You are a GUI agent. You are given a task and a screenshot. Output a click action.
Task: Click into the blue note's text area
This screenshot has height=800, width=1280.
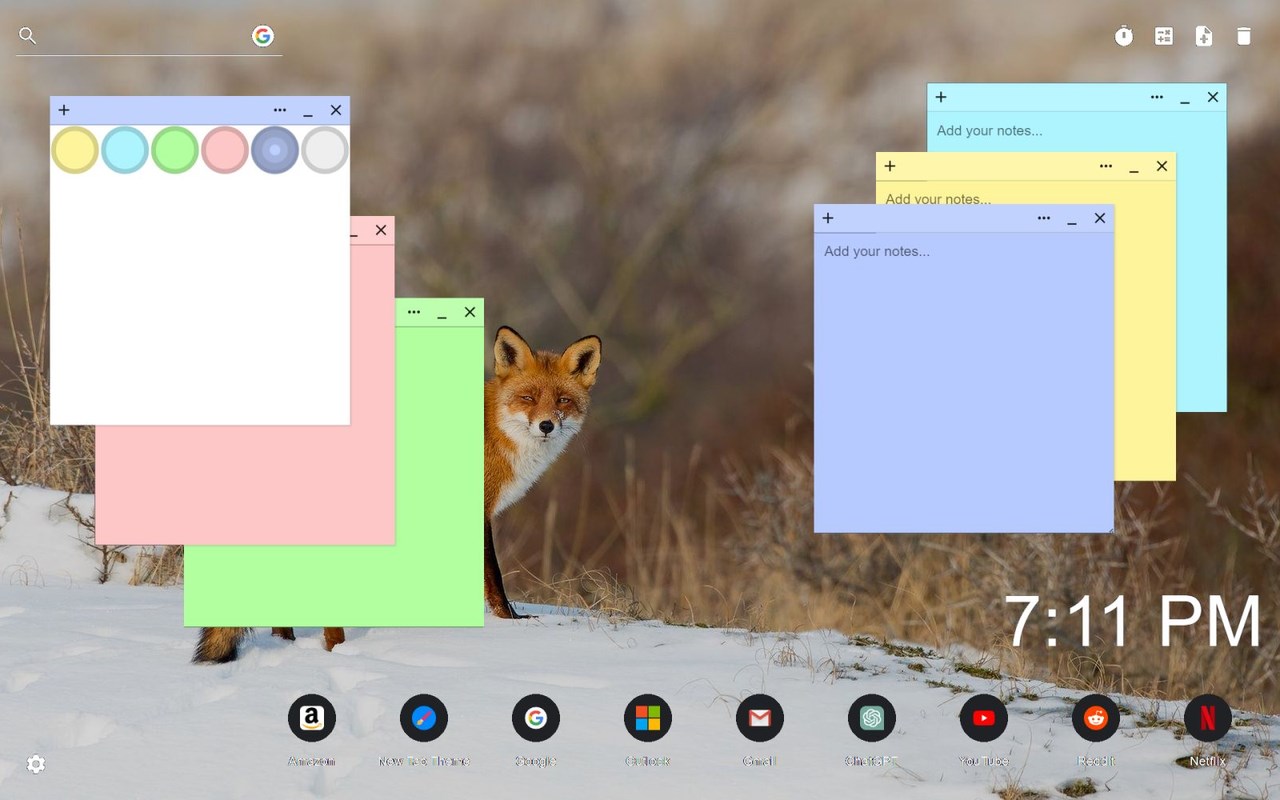point(964,382)
